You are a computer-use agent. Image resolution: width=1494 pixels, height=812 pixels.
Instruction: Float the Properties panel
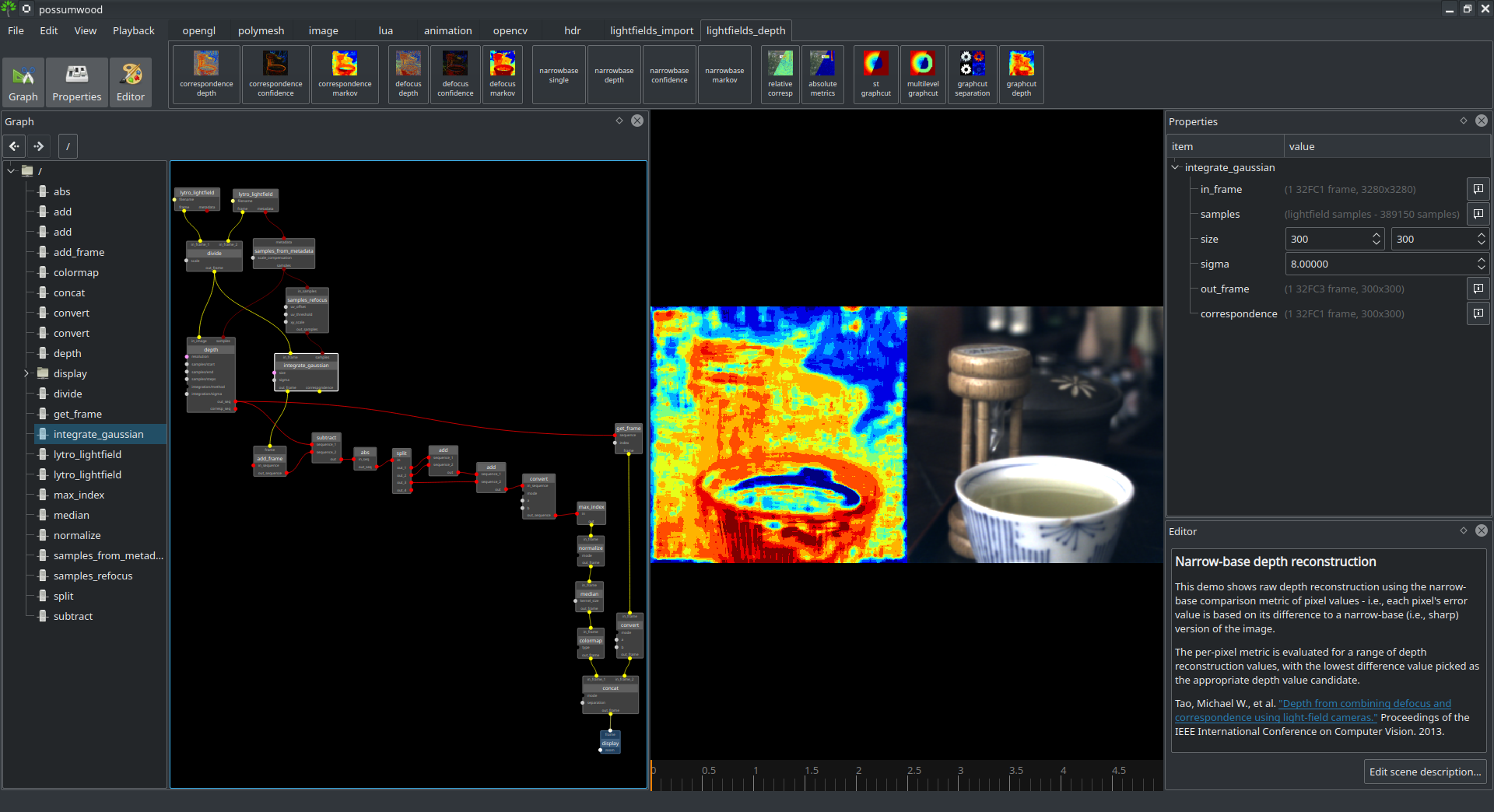click(1464, 121)
